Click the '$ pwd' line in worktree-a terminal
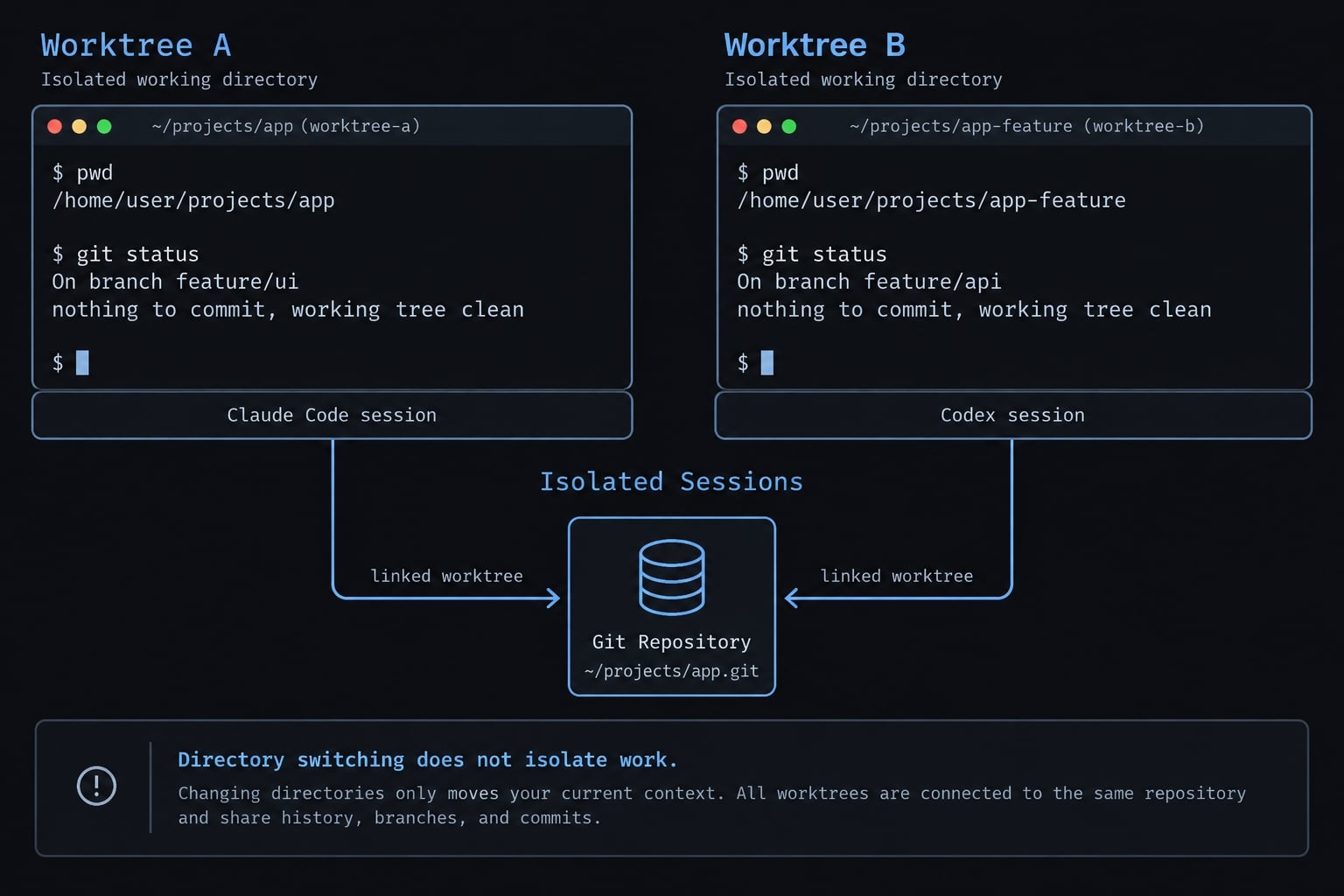 82,172
